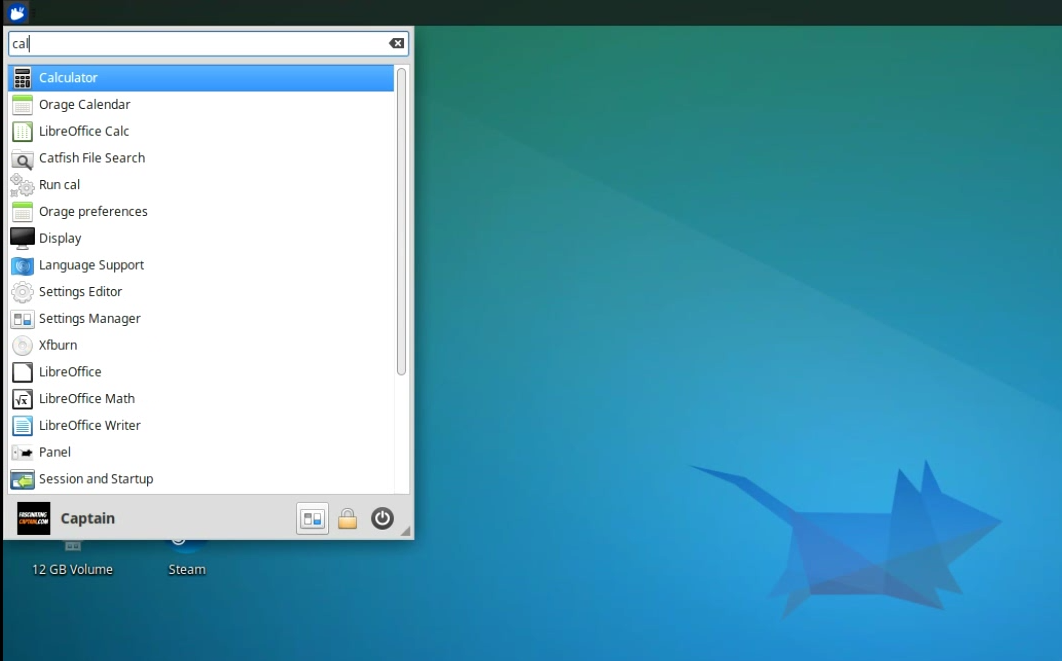Open "Session and Startup" entry

pyautogui.click(x=96, y=479)
